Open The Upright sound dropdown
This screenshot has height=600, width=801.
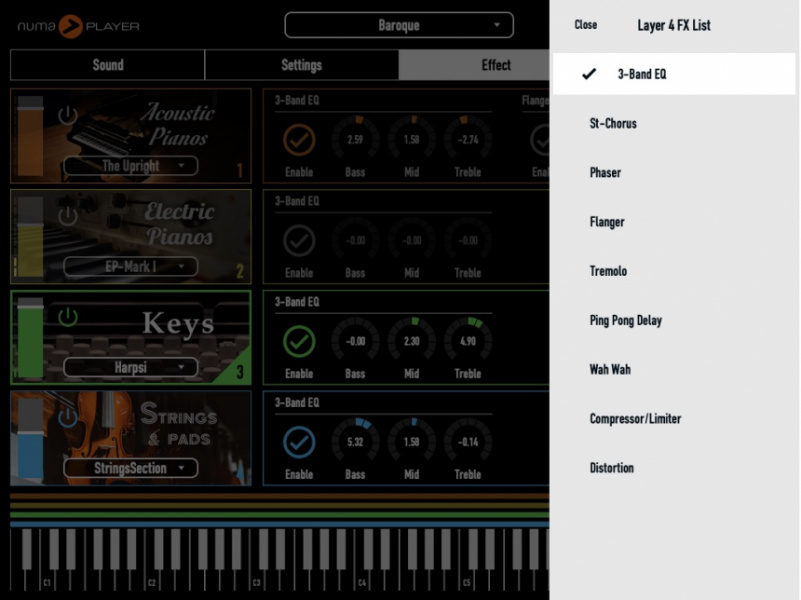pos(130,166)
